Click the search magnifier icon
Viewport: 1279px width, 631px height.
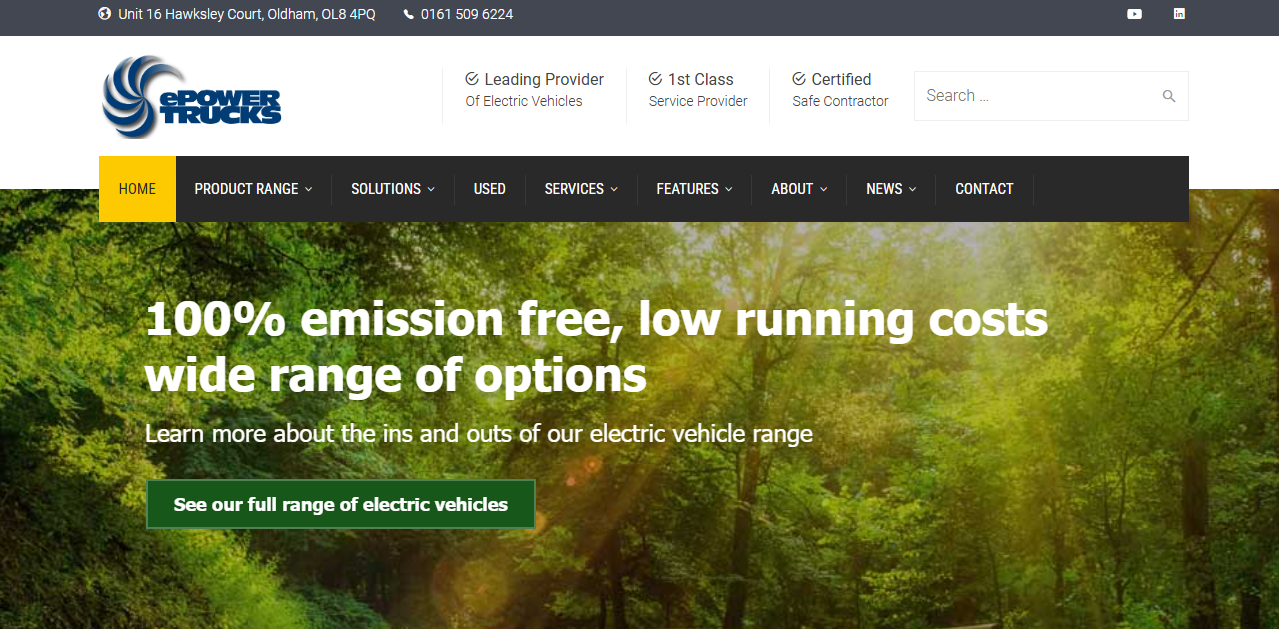(x=1168, y=96)
